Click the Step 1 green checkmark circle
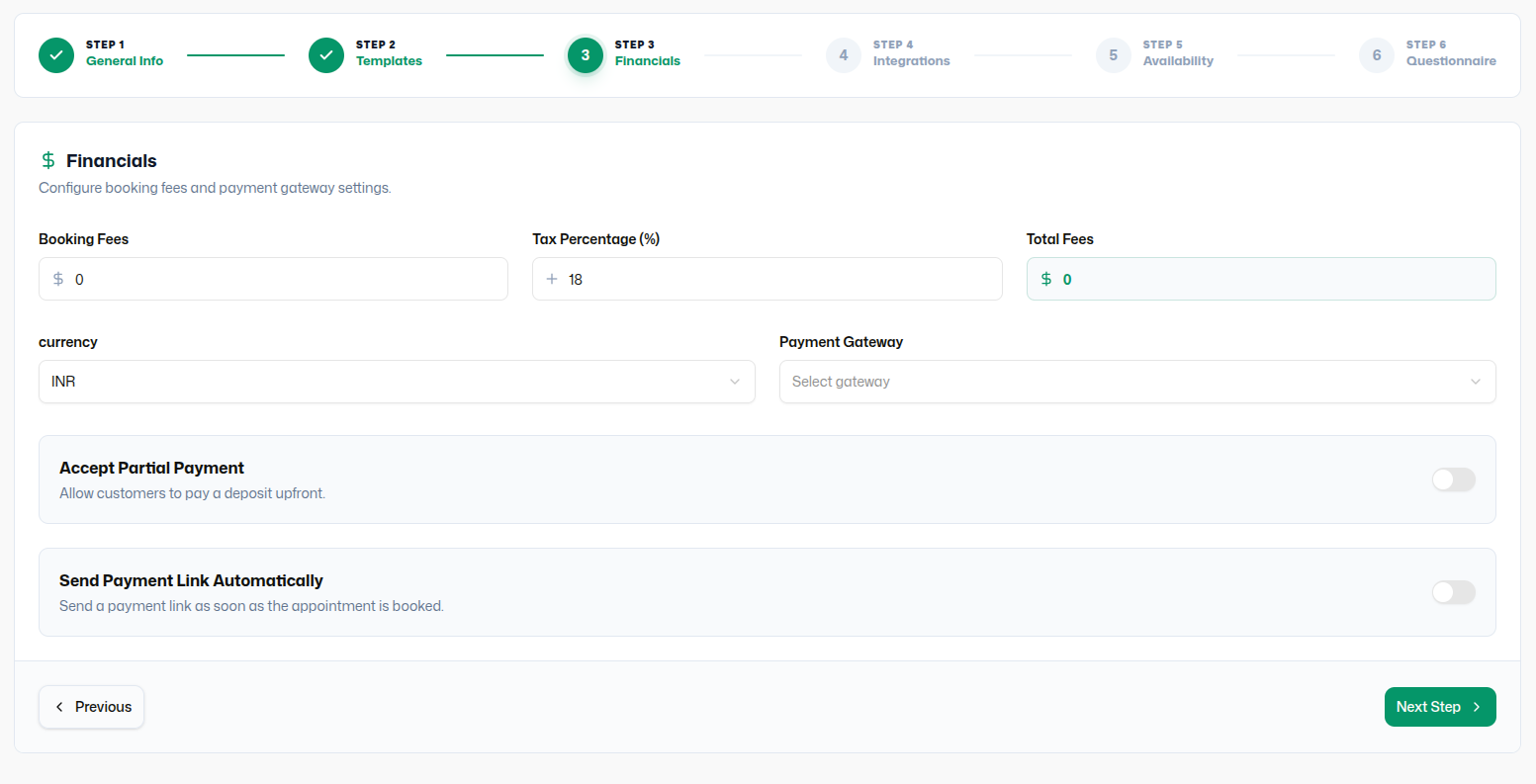The width and height of the screenshot is (1536, 784). (x=56, y=55)
